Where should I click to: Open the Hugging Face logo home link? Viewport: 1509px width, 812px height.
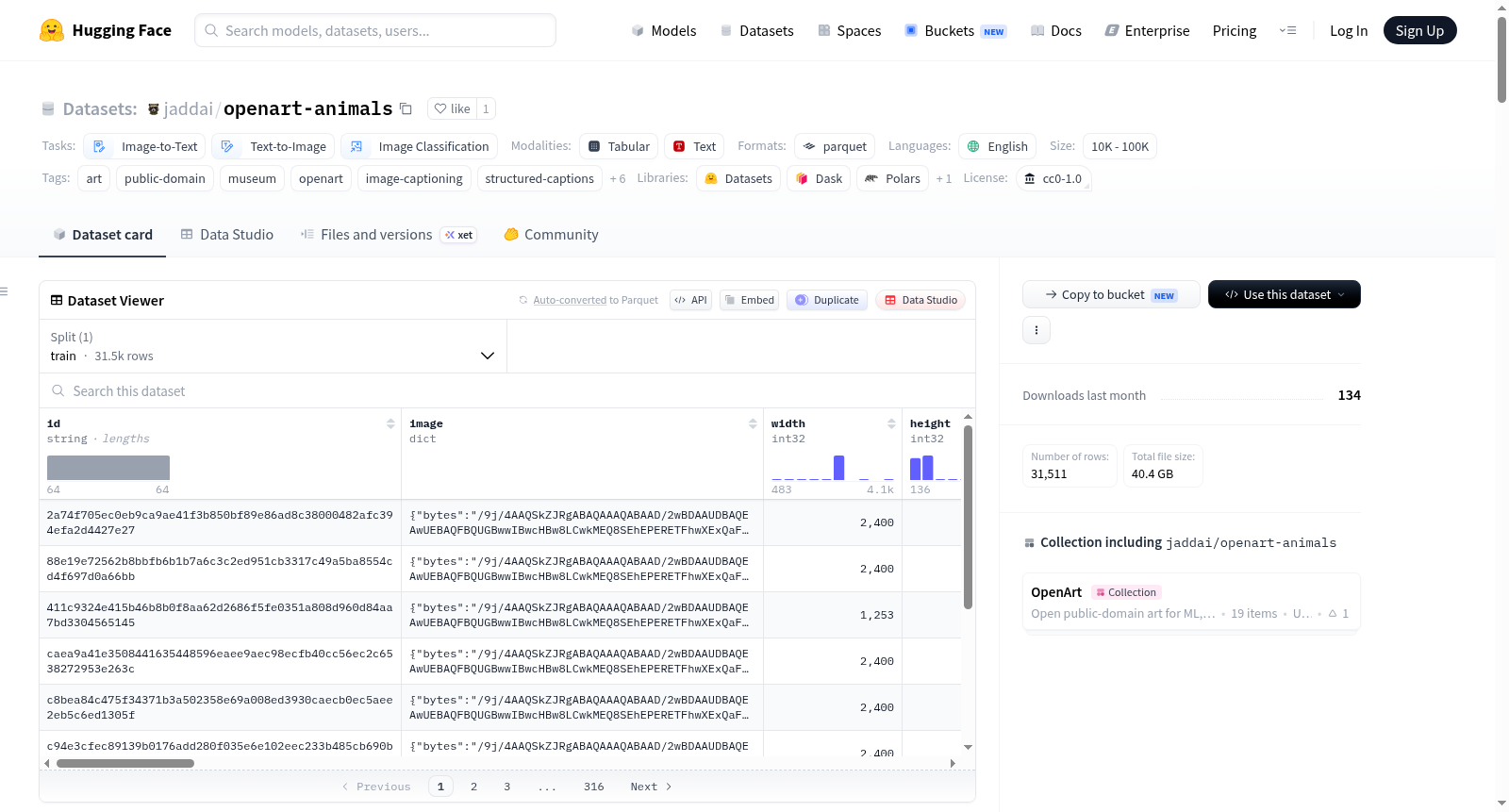click(x=106, y=30)
